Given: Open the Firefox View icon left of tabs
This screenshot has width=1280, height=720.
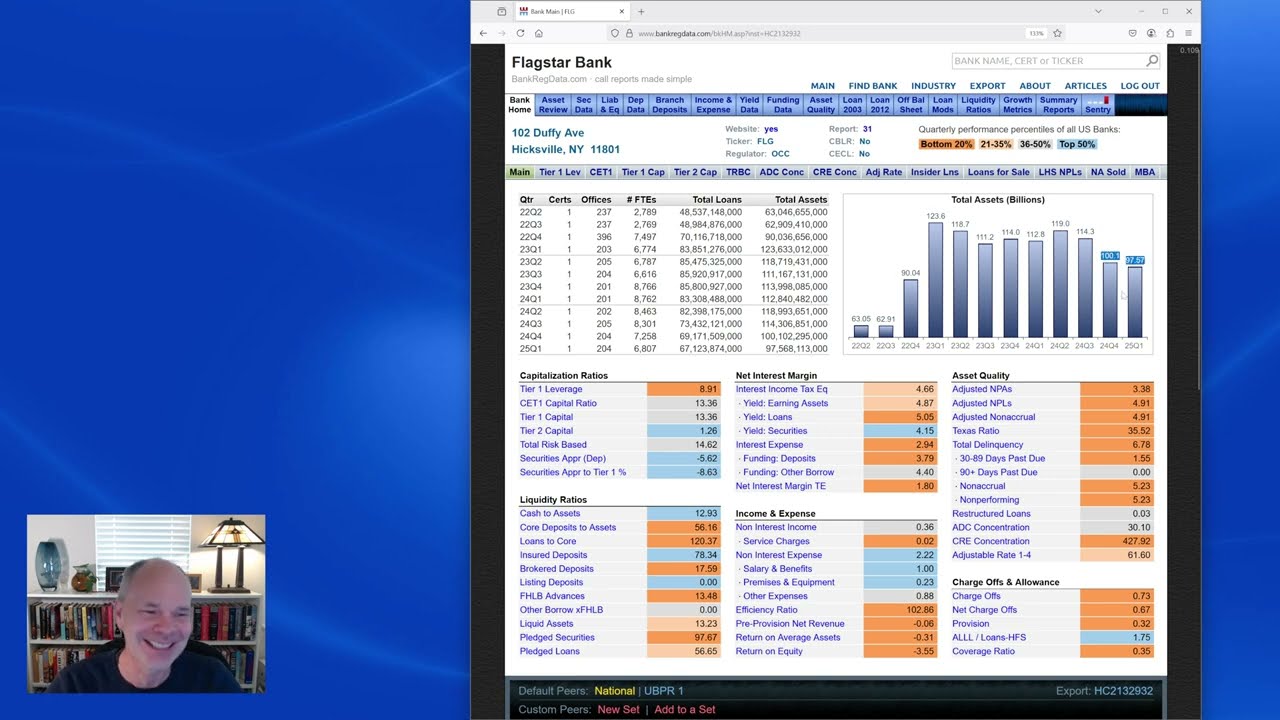Looking at the screenshot, I should point(502,11).
